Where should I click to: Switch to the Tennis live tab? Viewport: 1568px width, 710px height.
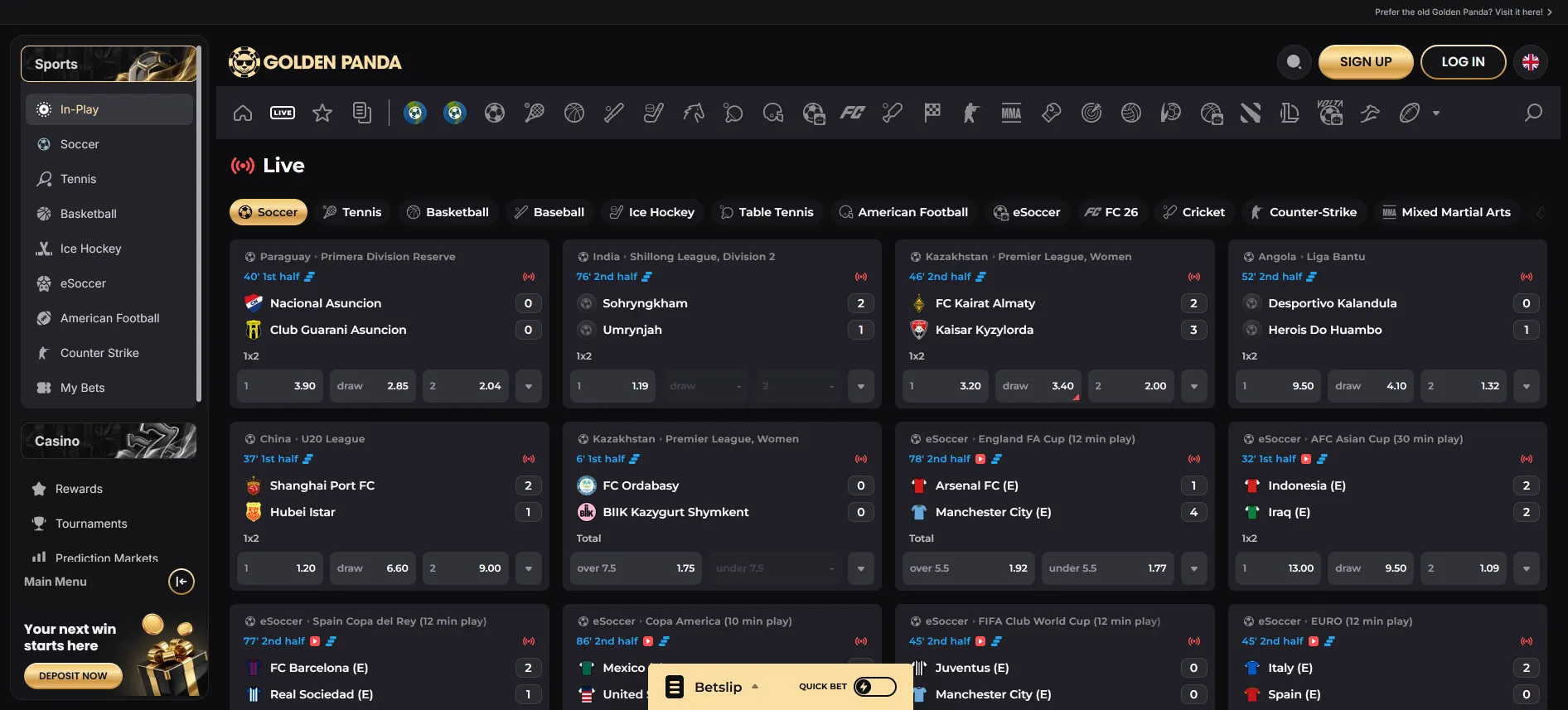352,212
